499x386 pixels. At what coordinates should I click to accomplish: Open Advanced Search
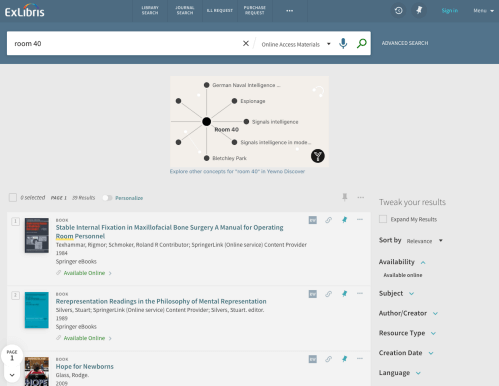405,43
